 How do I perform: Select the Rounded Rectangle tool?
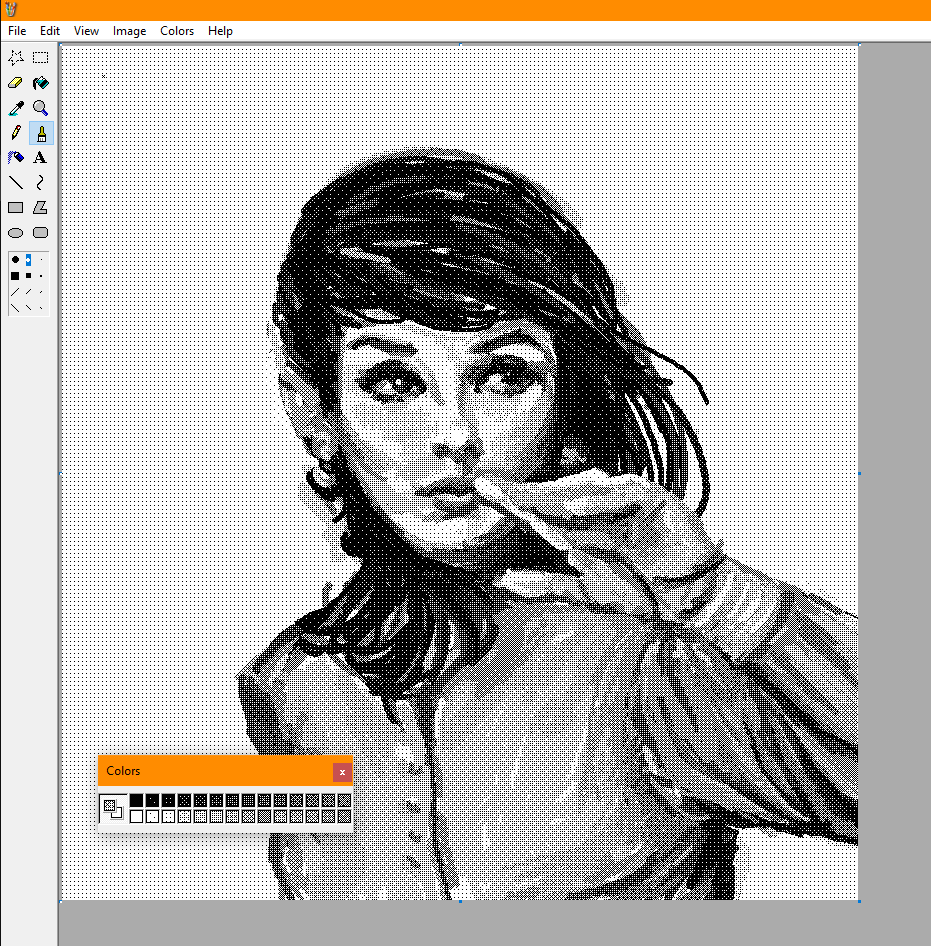tap(40, 233)
